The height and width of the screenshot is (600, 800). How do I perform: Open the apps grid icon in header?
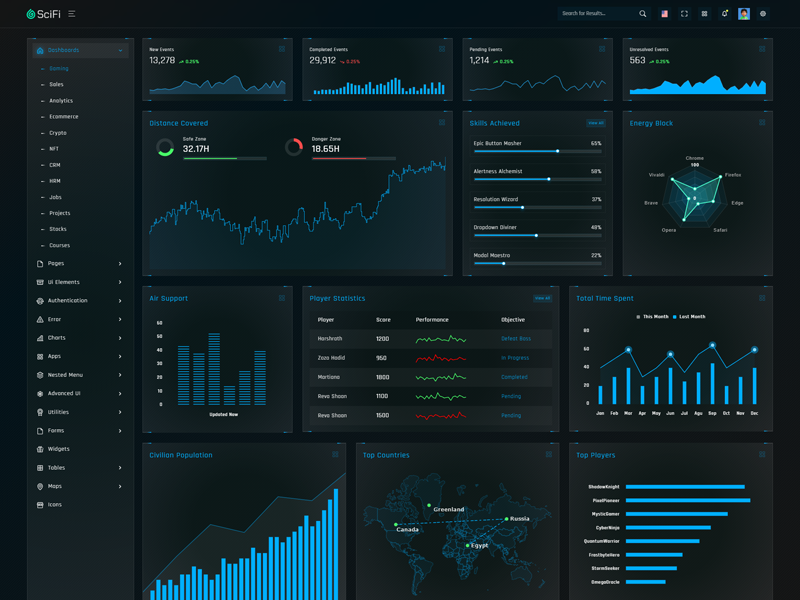(704, 14)
